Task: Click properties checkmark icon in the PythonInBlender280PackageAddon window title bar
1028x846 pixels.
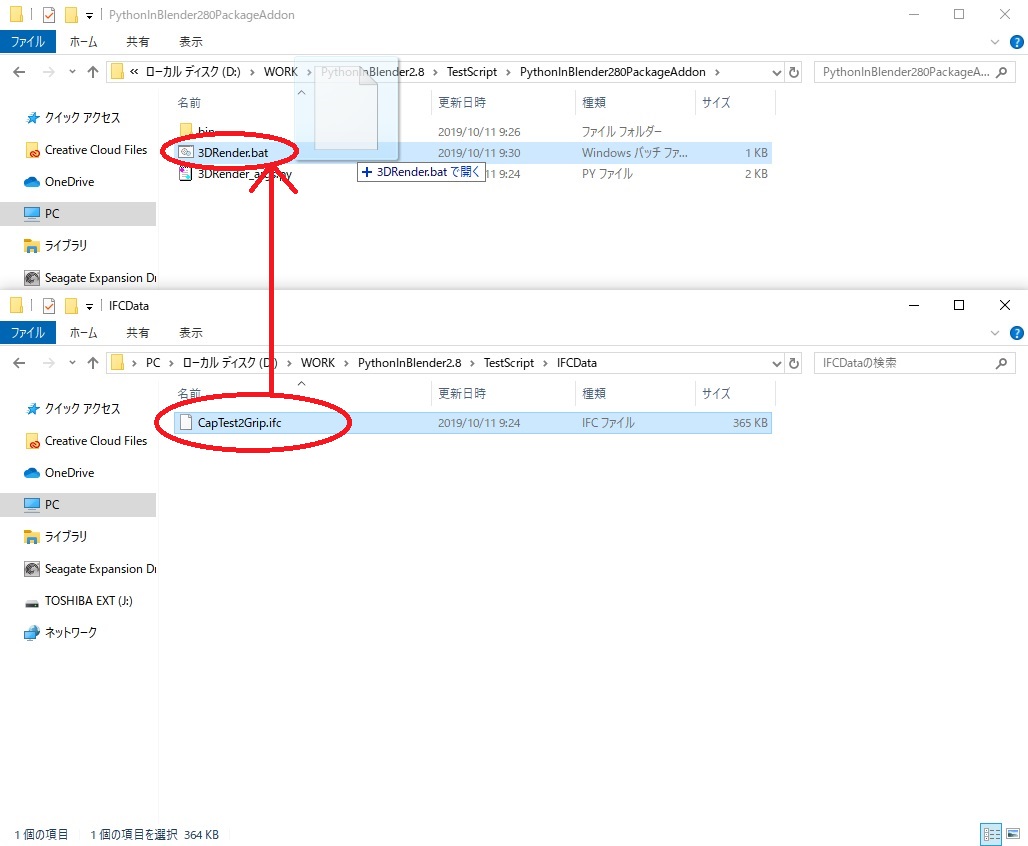Action: coord(49,14)
